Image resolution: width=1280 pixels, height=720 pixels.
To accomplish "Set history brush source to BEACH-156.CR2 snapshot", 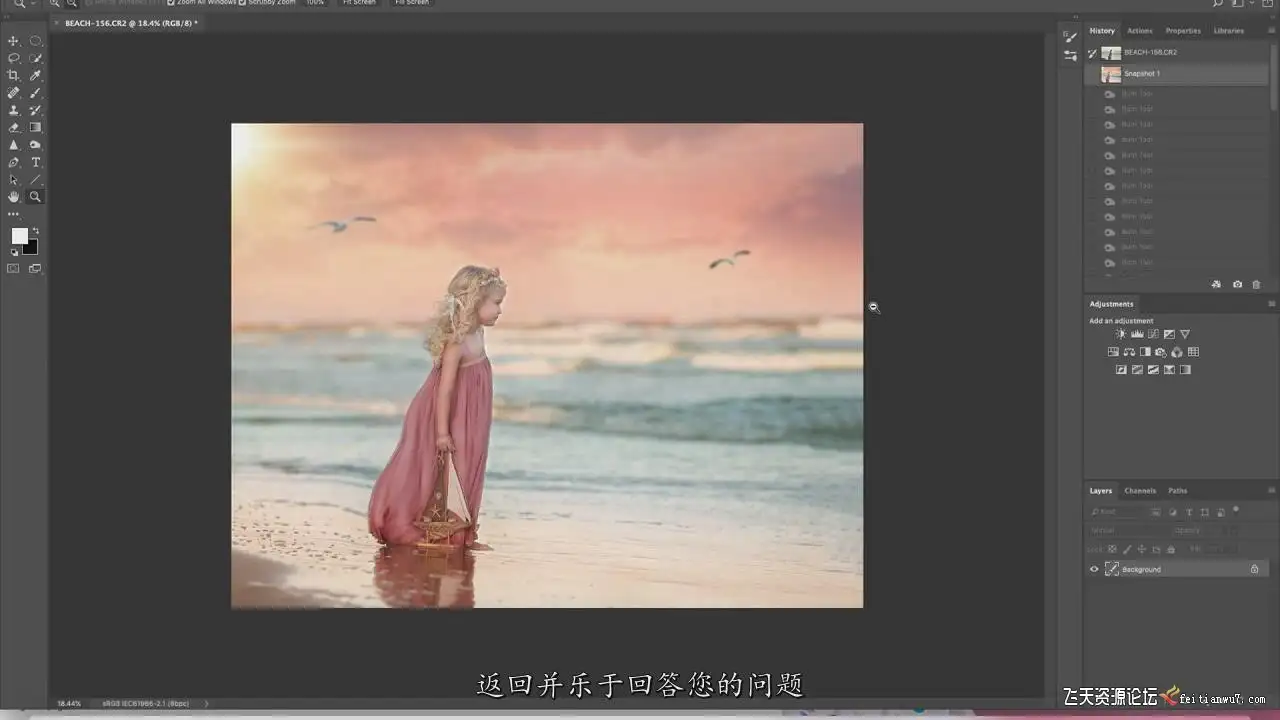I will tap(1093, 52).
